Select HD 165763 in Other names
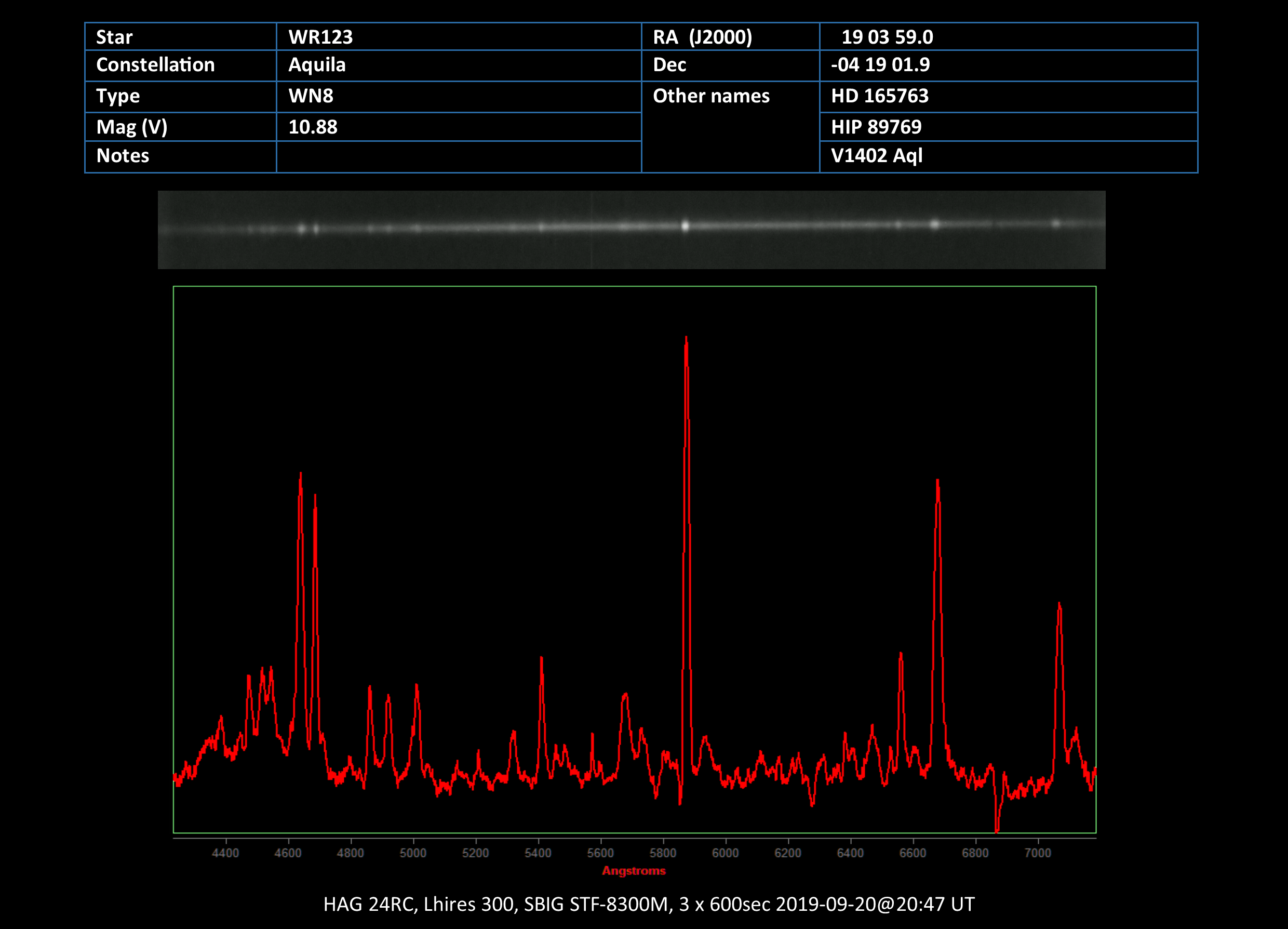The image size is (1288, 929). pyautogui.click(x=879, y=96)
